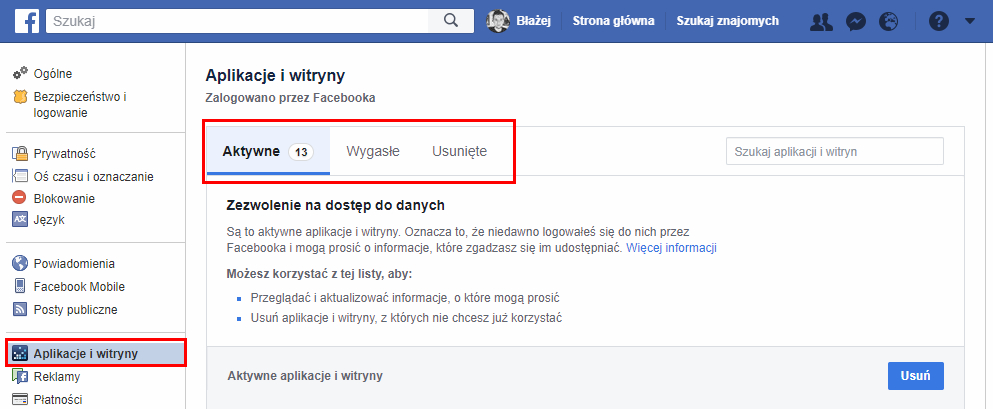Click Szukaj aplikacji i witryn field
993x409 pixels.
(x=835, y=152)
